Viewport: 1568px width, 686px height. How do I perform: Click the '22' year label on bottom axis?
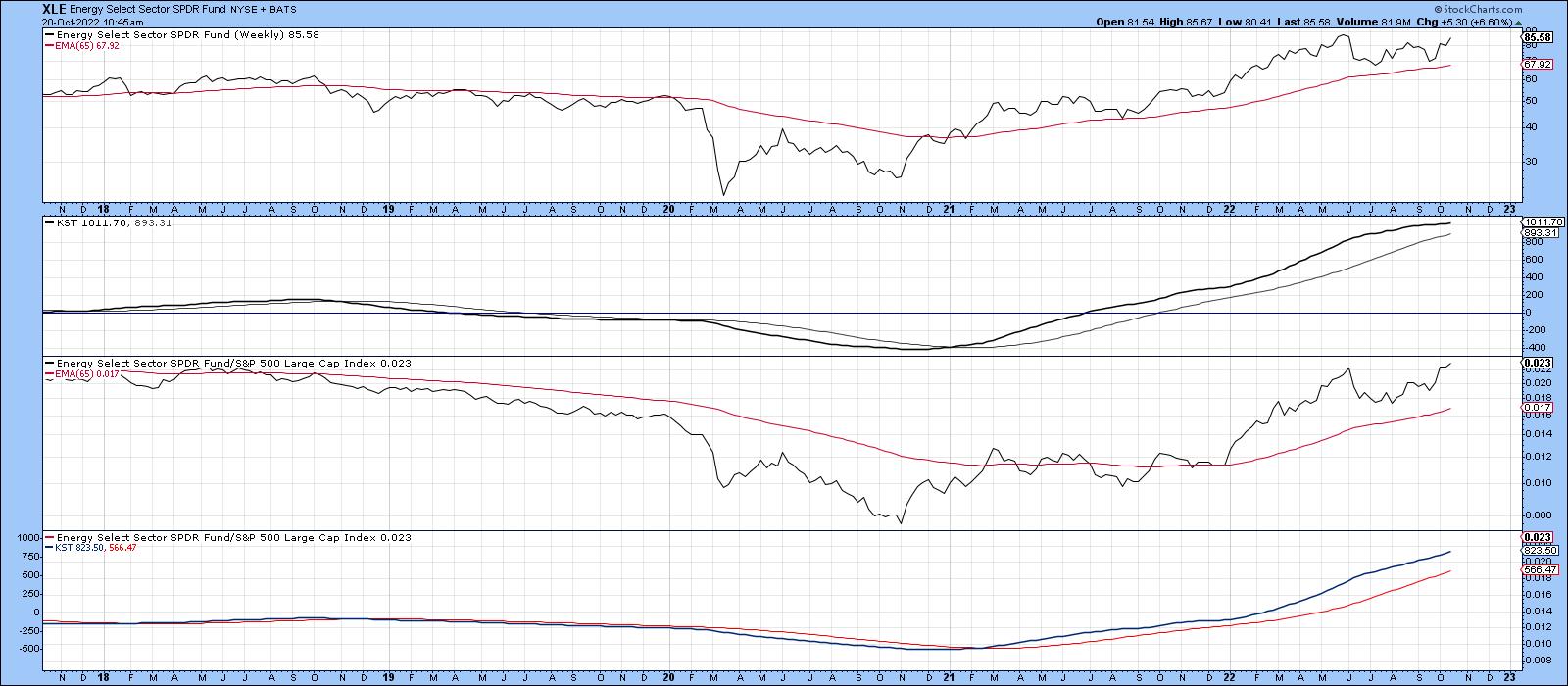click(x=1229, y=677)
